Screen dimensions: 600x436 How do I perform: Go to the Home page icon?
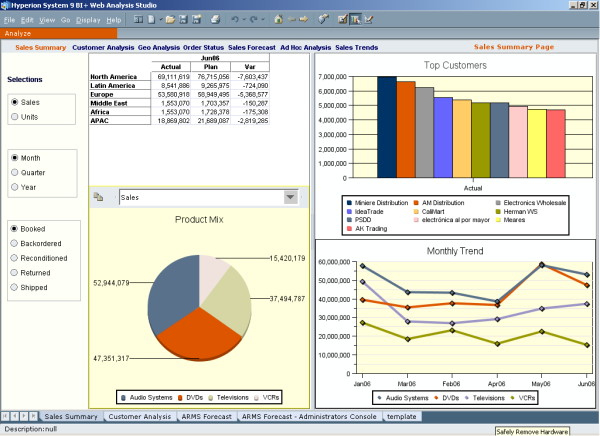[x=279, y=19]
